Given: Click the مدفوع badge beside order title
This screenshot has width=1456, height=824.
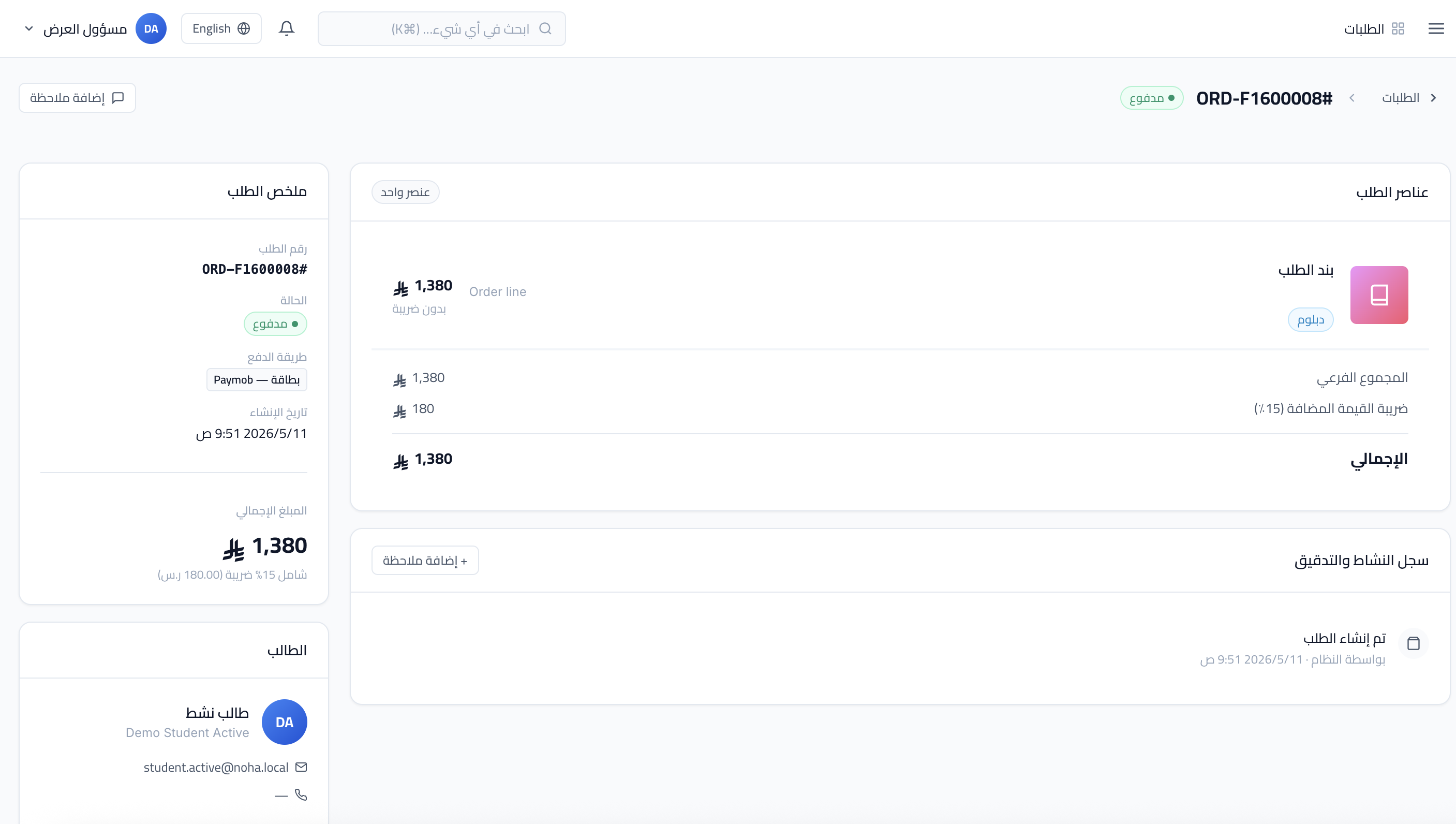Looking at the screenshot, I should coord(1152,98).
